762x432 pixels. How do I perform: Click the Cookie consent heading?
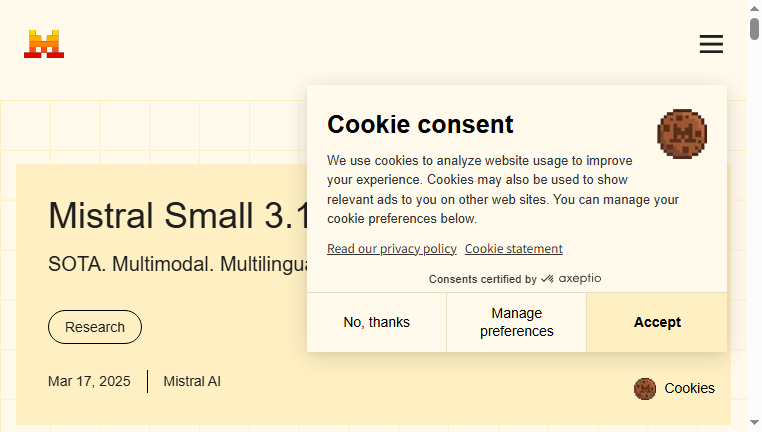(x=420, y=124)
